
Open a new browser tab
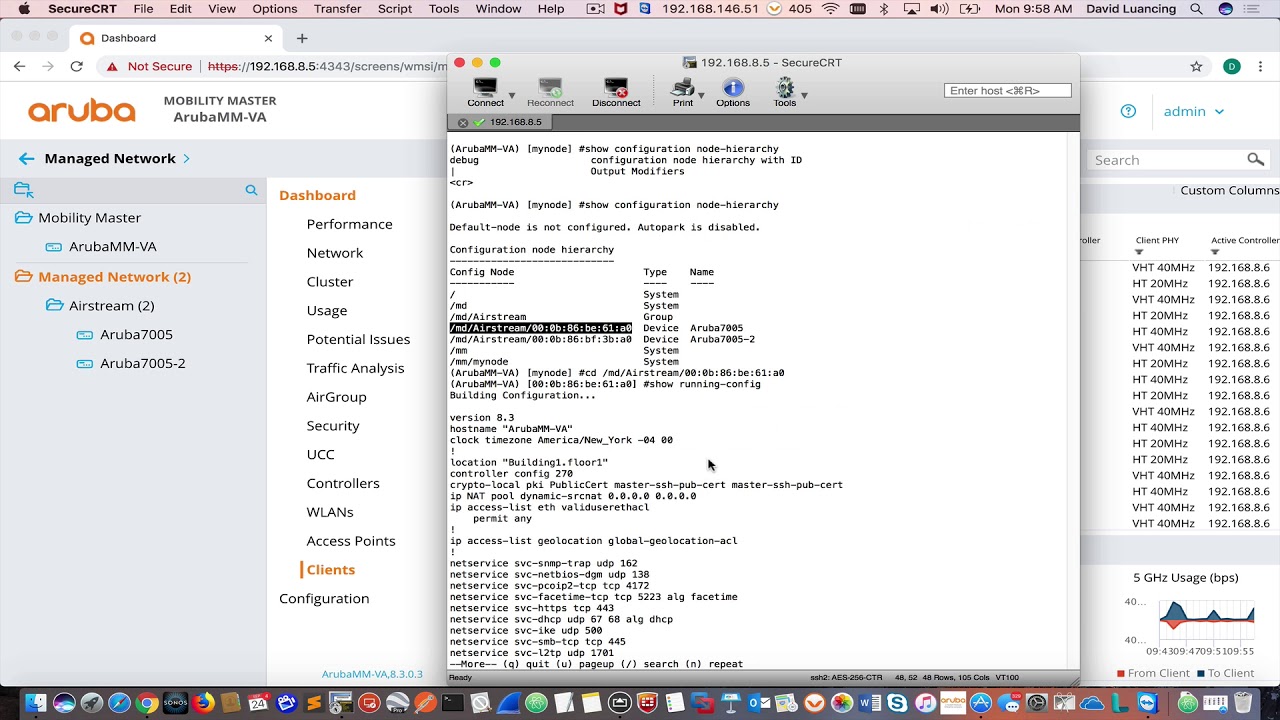click(302, 38)
